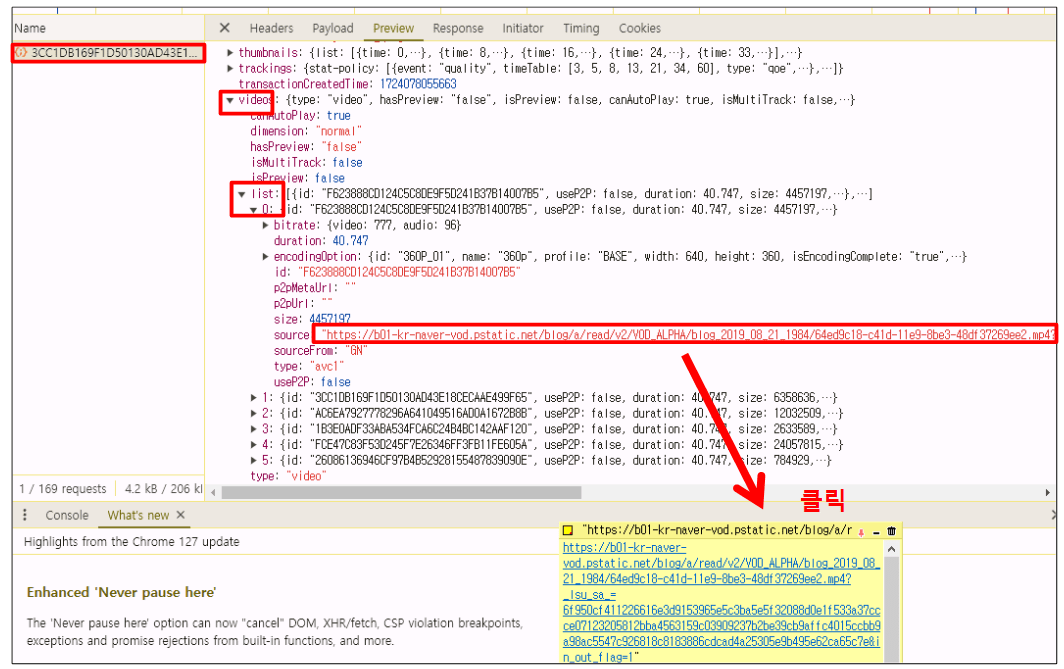This screenshot has height=669, width=1064.
Task: Collapse list item 0
Action: (x=254, y=210)
